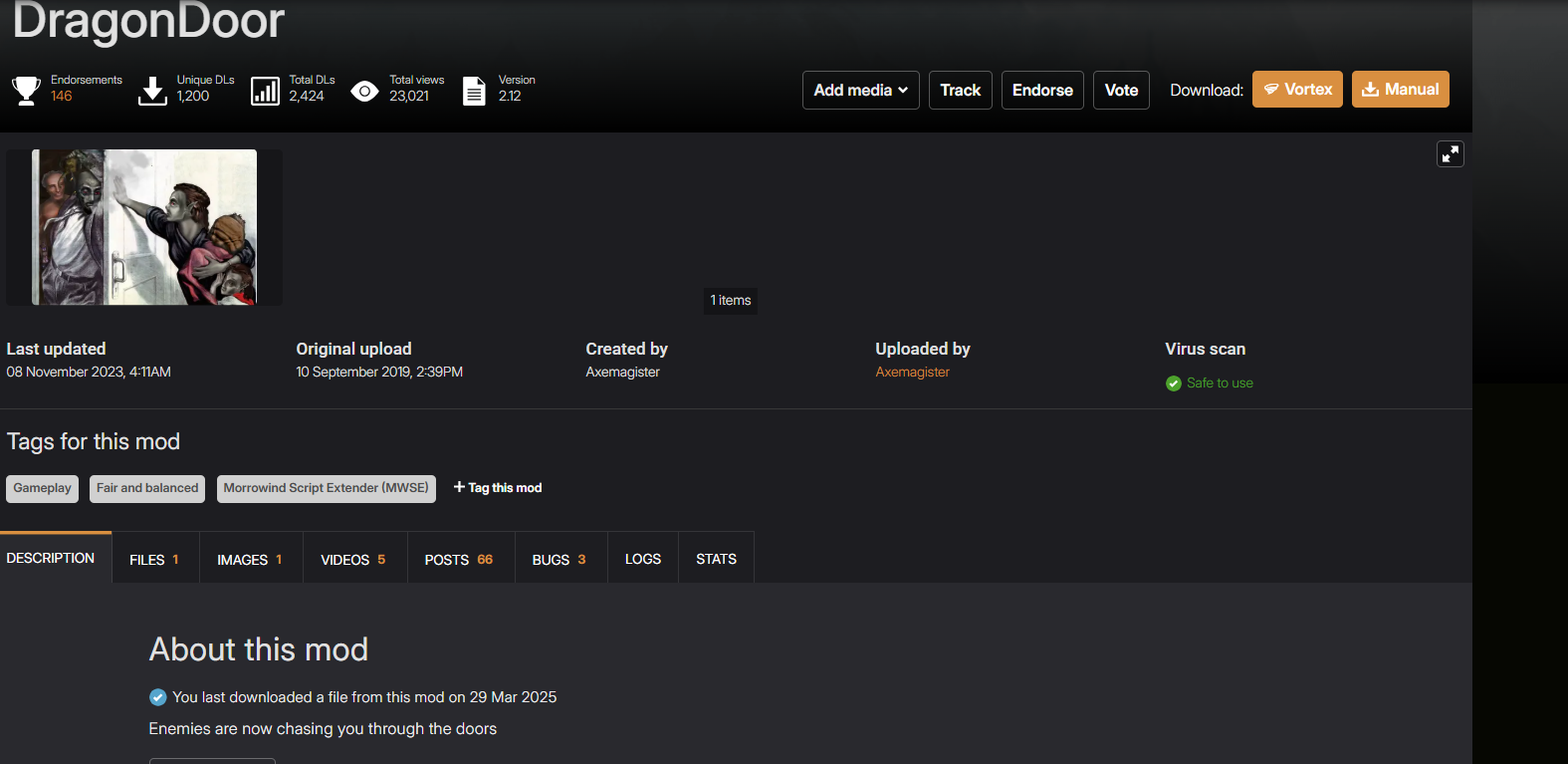Screen dimensions: 1568x764
Task: Click the Endorsements count 146
Action: click(62, 96)
